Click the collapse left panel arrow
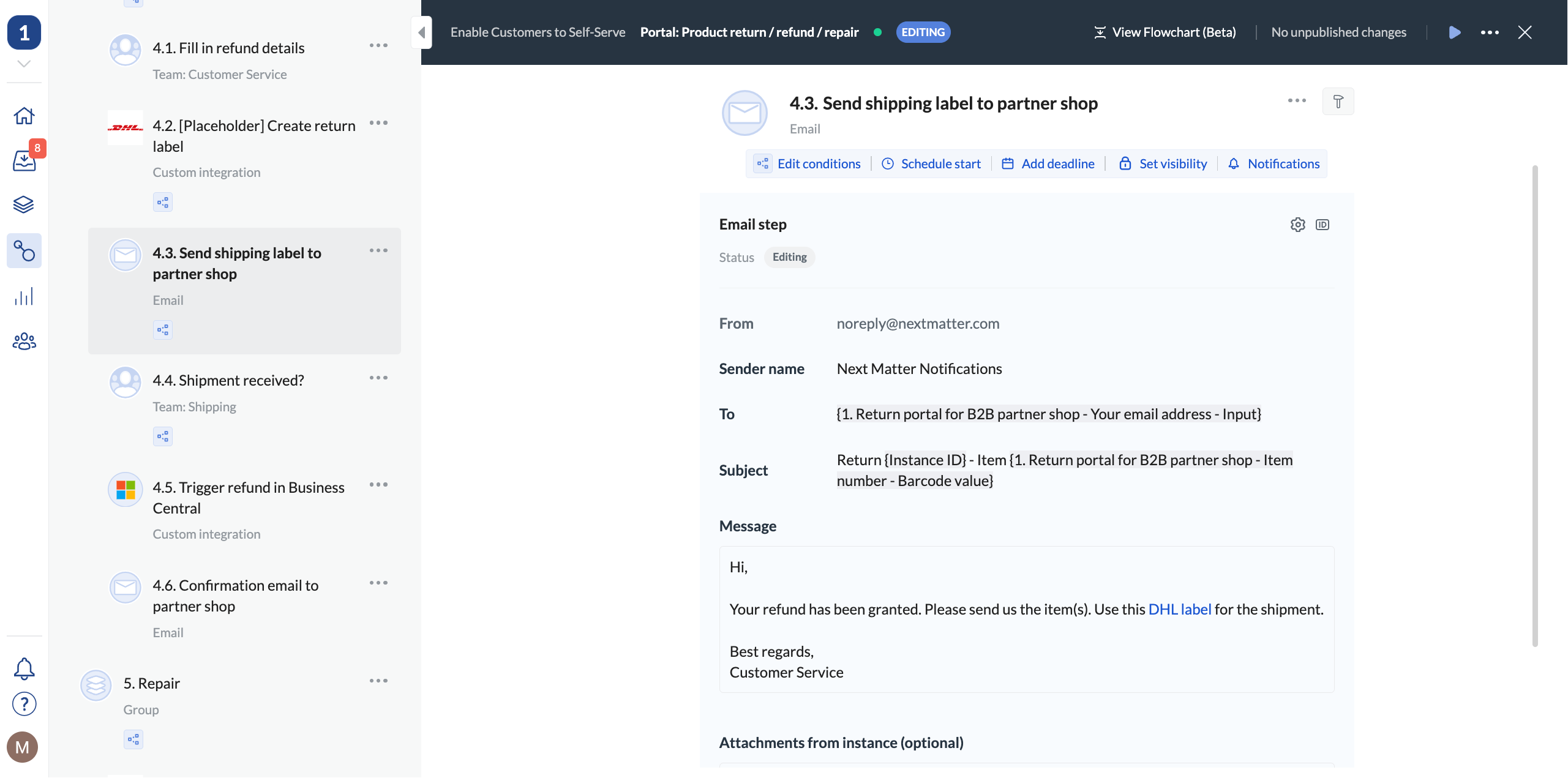The width and height of the screenshot is (1568, 778). pos(421,32)
